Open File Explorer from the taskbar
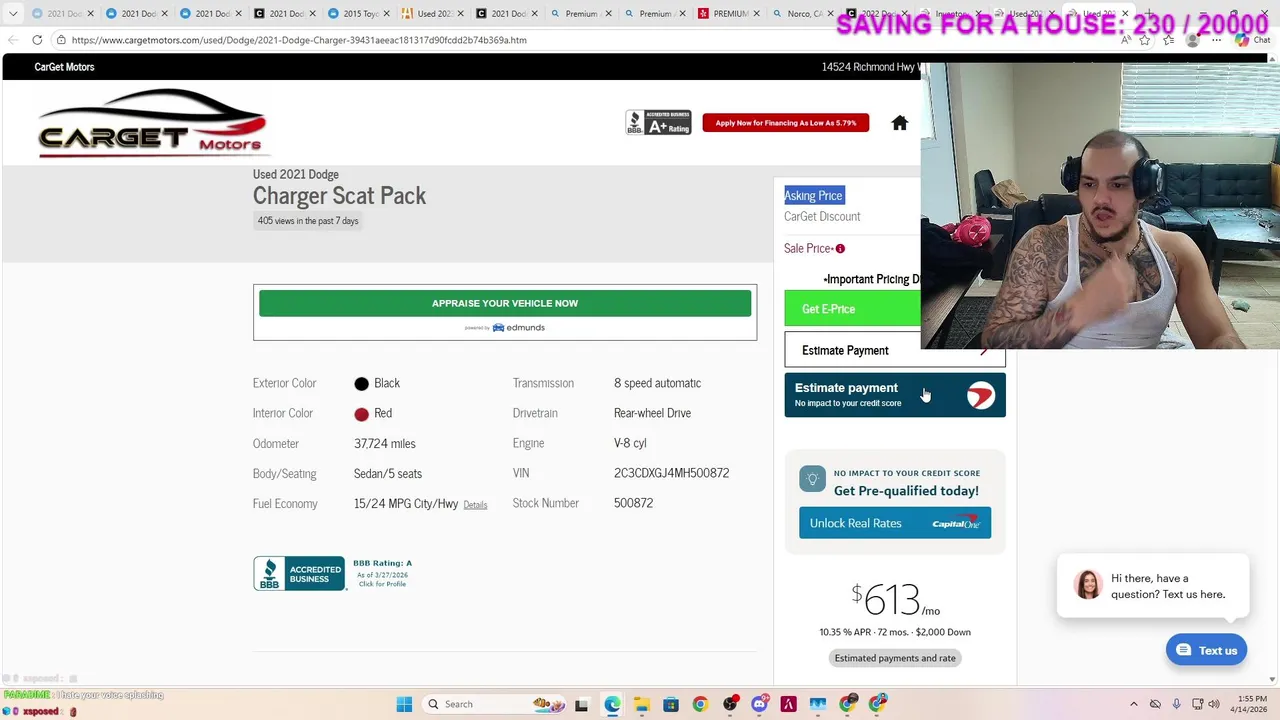1280x720 pixels. [x=641, y=704]
